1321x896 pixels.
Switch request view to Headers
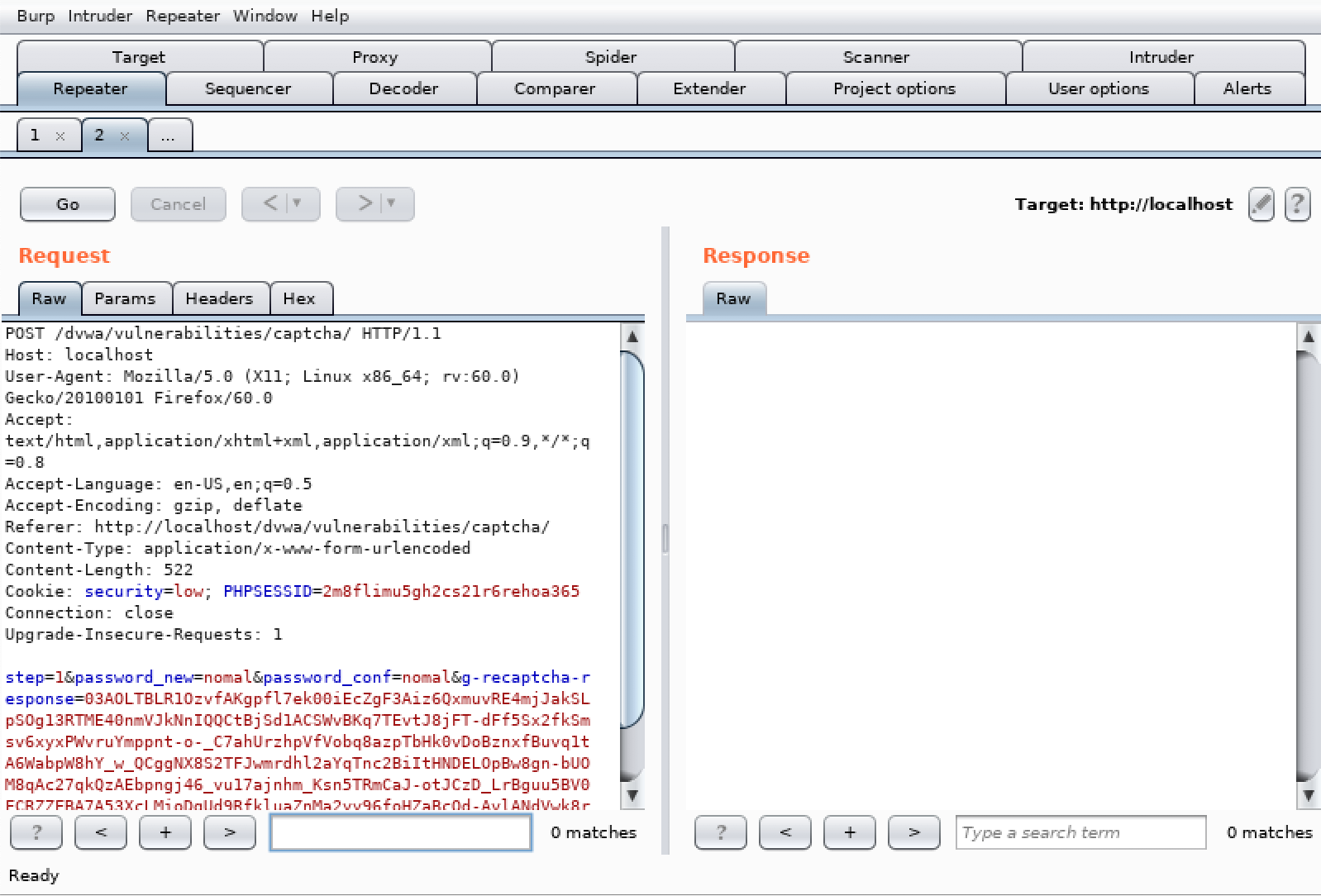pyautogui.click(x=219, y=298)
